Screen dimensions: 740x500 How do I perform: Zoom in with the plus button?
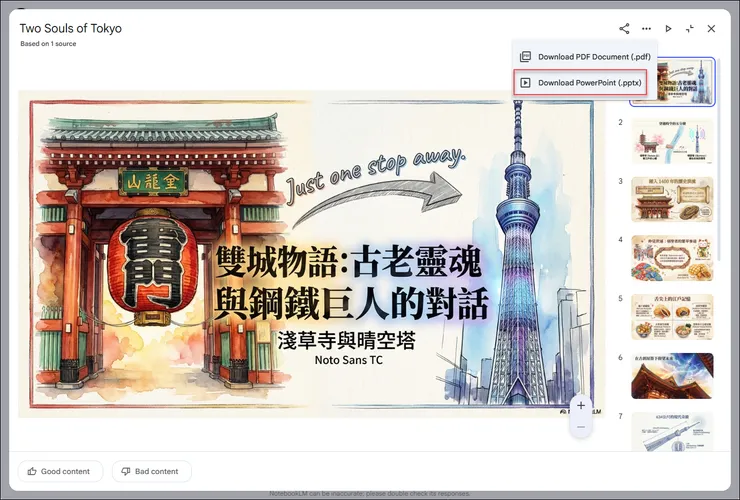point(581,405)
